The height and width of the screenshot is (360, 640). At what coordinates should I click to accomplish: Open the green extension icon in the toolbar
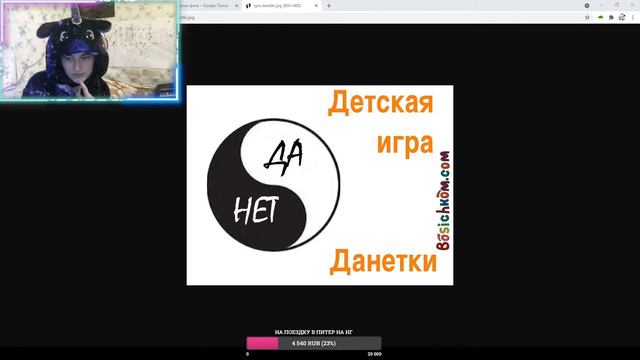coord(600,18)
